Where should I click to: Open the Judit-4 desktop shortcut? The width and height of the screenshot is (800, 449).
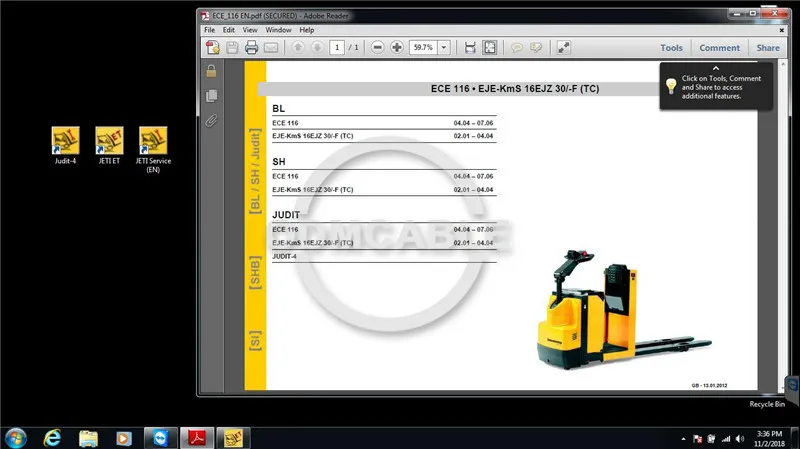click(65, 145)
